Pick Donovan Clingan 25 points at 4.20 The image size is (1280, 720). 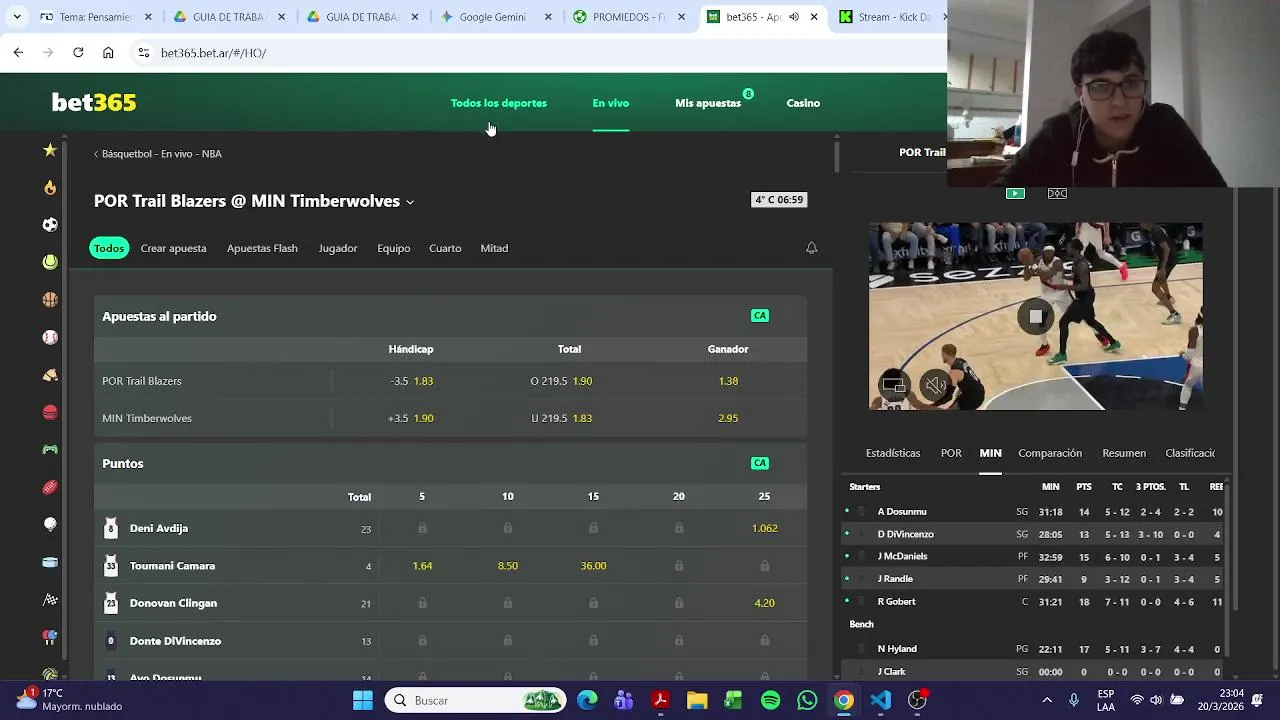764,603
